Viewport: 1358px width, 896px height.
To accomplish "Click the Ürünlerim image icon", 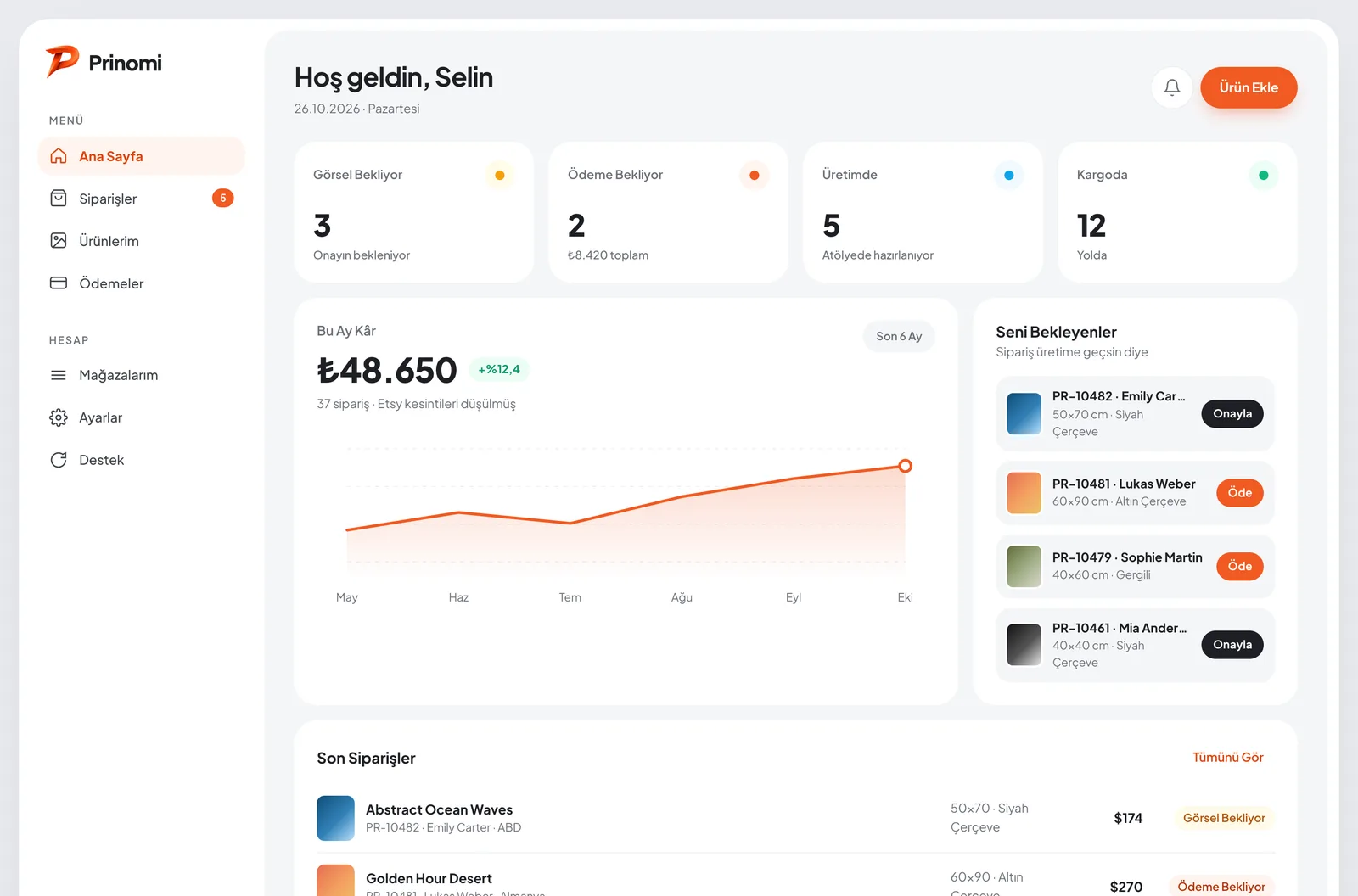I will 59,241.
